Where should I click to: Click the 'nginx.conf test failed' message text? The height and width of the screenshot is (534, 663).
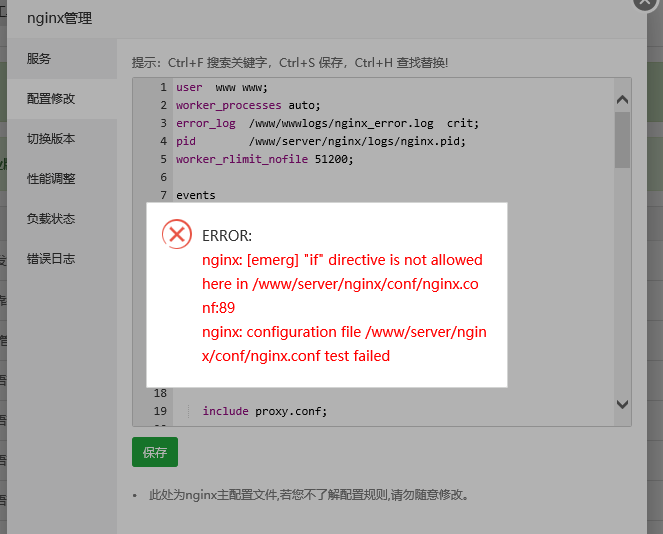point(344,344)
